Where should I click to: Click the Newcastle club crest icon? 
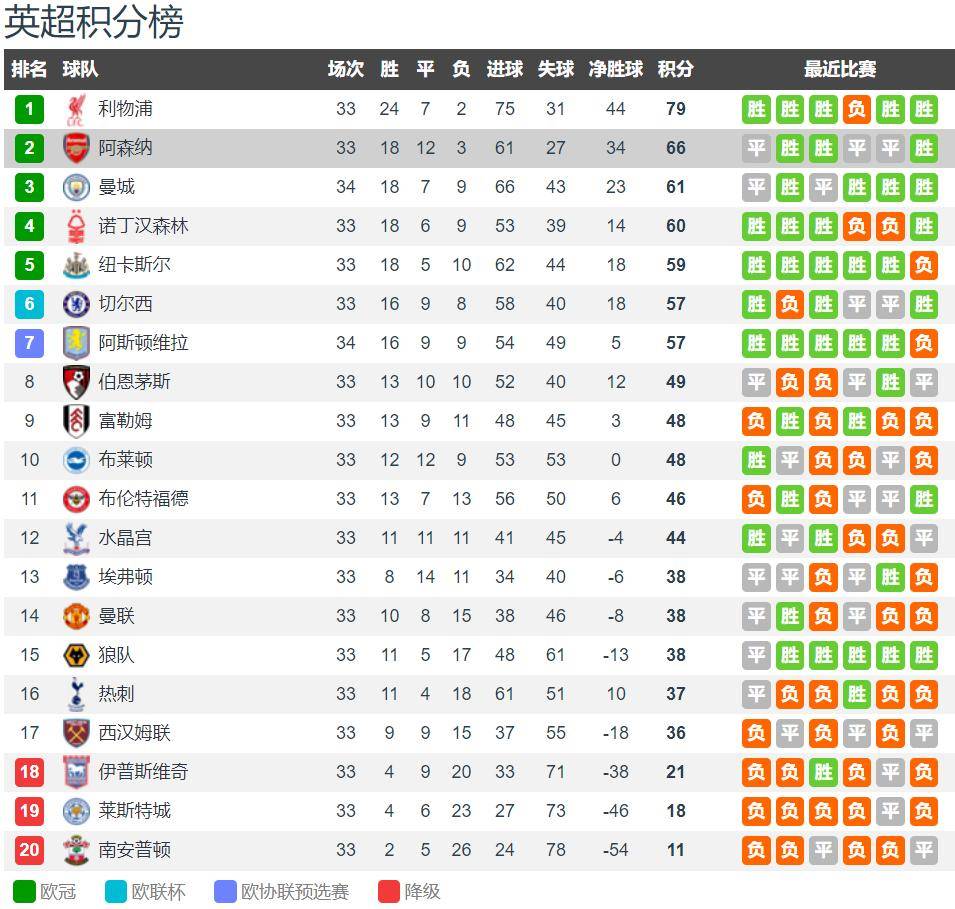click(76, 265)
